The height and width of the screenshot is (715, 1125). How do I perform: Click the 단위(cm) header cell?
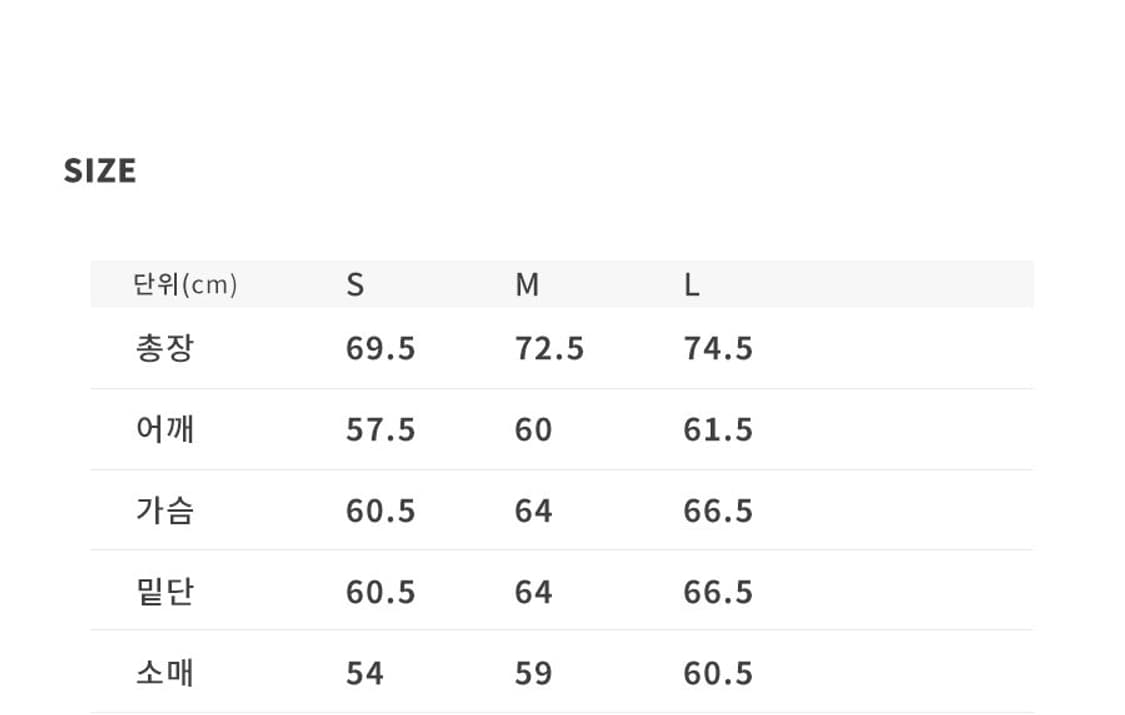click(185, 285)
